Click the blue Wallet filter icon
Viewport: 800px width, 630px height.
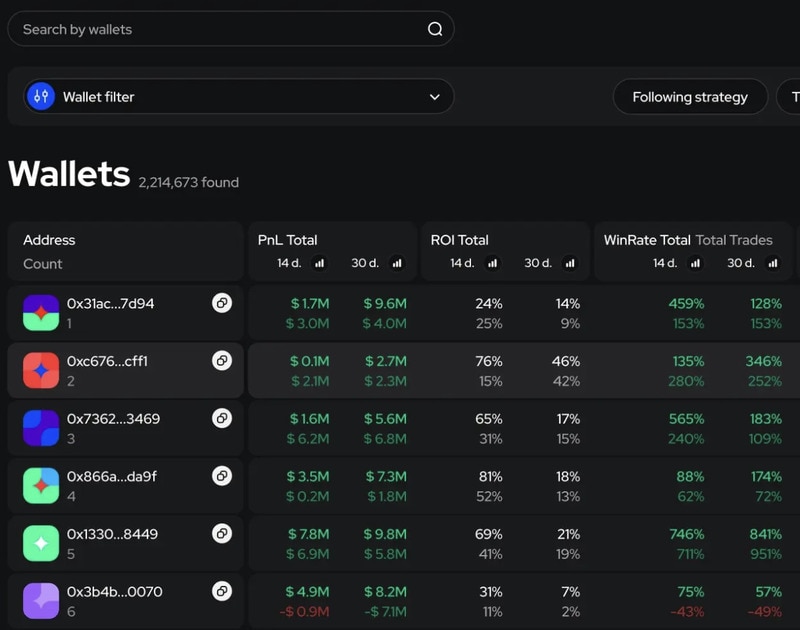coord(41,97)
